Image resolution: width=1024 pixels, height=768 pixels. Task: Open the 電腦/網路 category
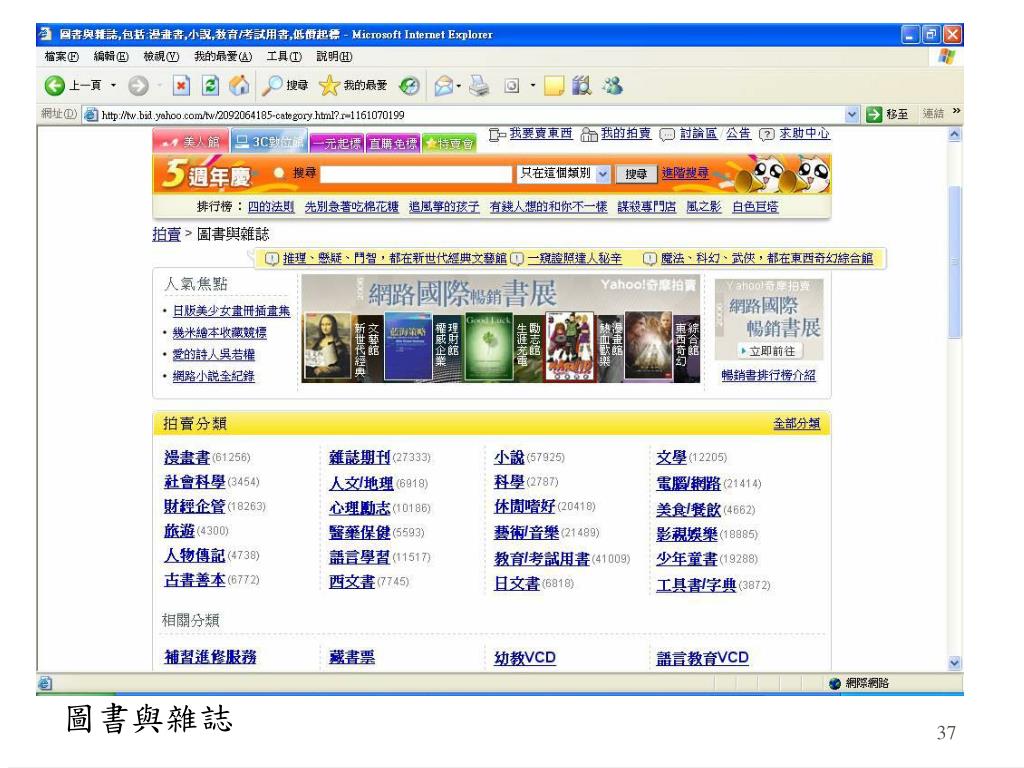tap(688, 483)
